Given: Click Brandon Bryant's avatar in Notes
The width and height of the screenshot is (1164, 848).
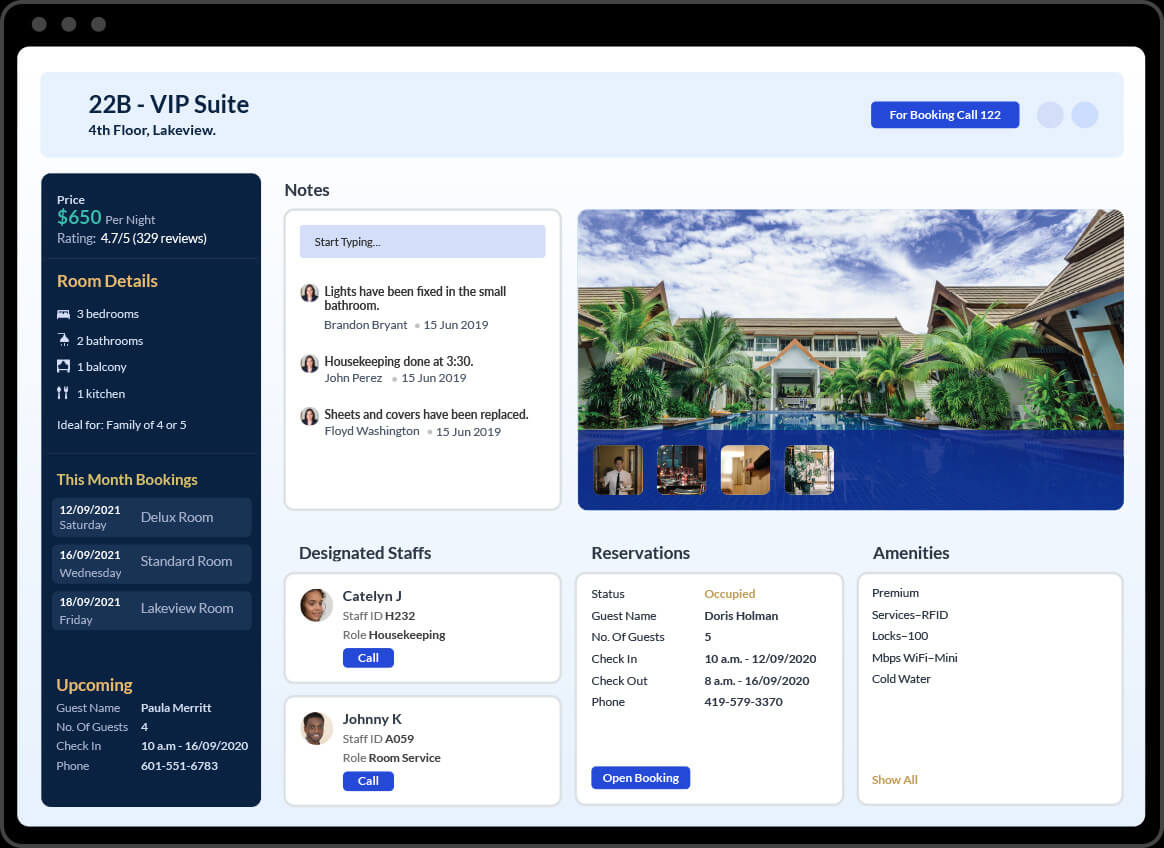Looking at the screenshot, I should [310, 293].
